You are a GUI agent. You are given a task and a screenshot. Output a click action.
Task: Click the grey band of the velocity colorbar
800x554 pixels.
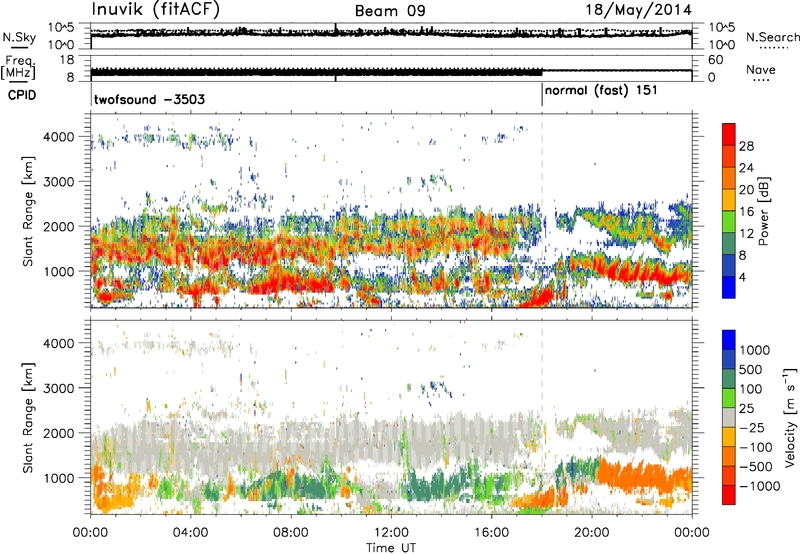click(729, 417)
